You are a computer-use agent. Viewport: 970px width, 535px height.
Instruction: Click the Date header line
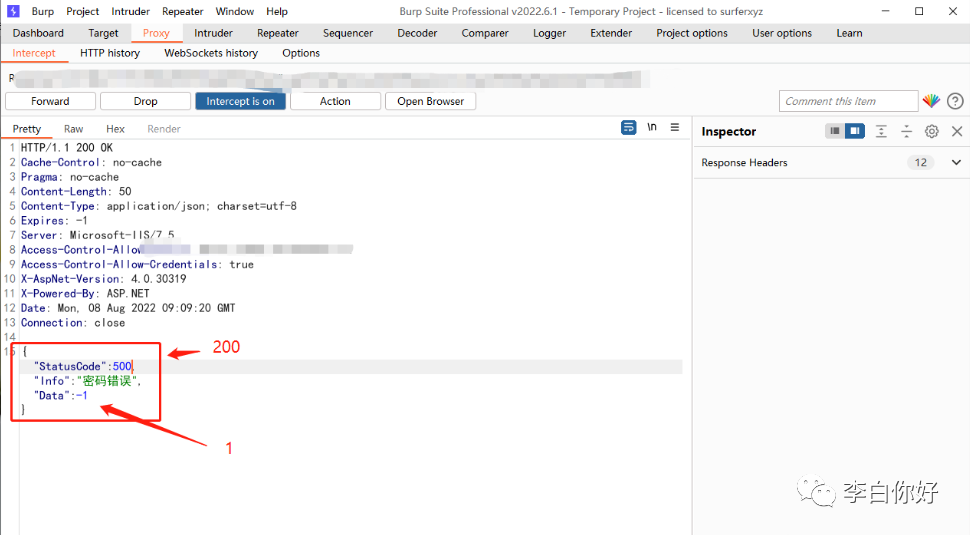click(128, 307)
